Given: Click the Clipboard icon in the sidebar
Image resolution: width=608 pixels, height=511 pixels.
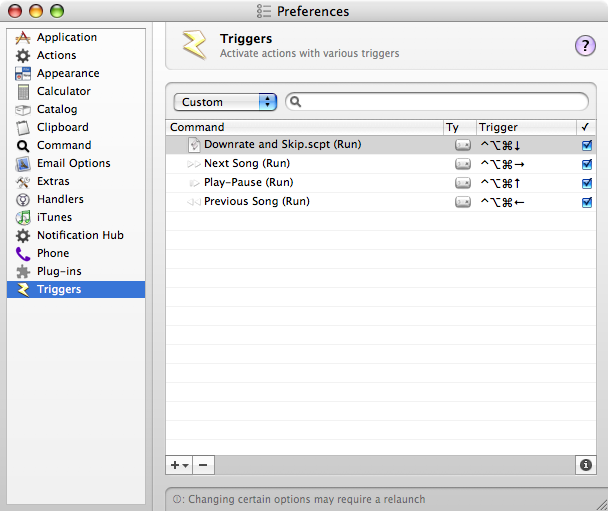Looking at the screenshot, I should (x=23, y=128).
